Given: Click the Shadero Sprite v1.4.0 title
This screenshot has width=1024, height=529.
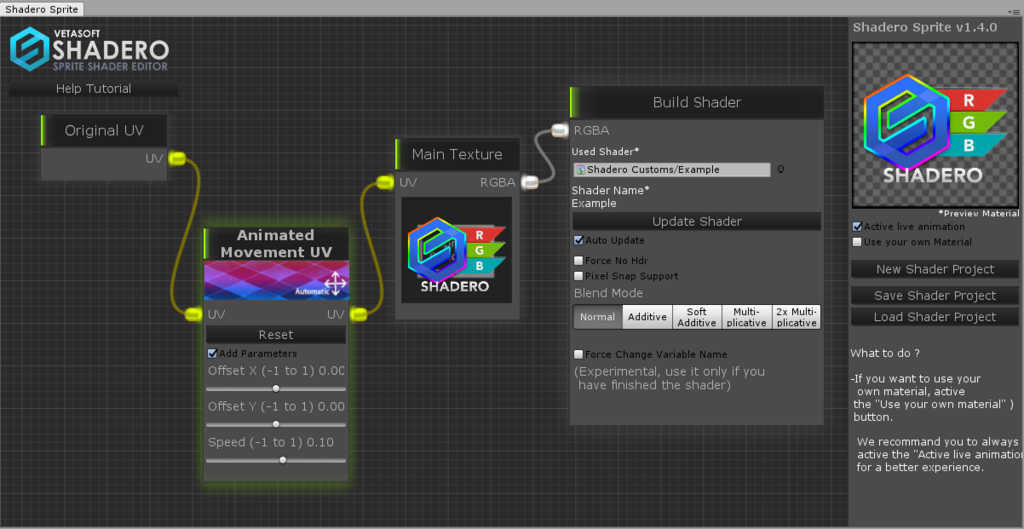Looking at the screenshot, I should [925, 27].
